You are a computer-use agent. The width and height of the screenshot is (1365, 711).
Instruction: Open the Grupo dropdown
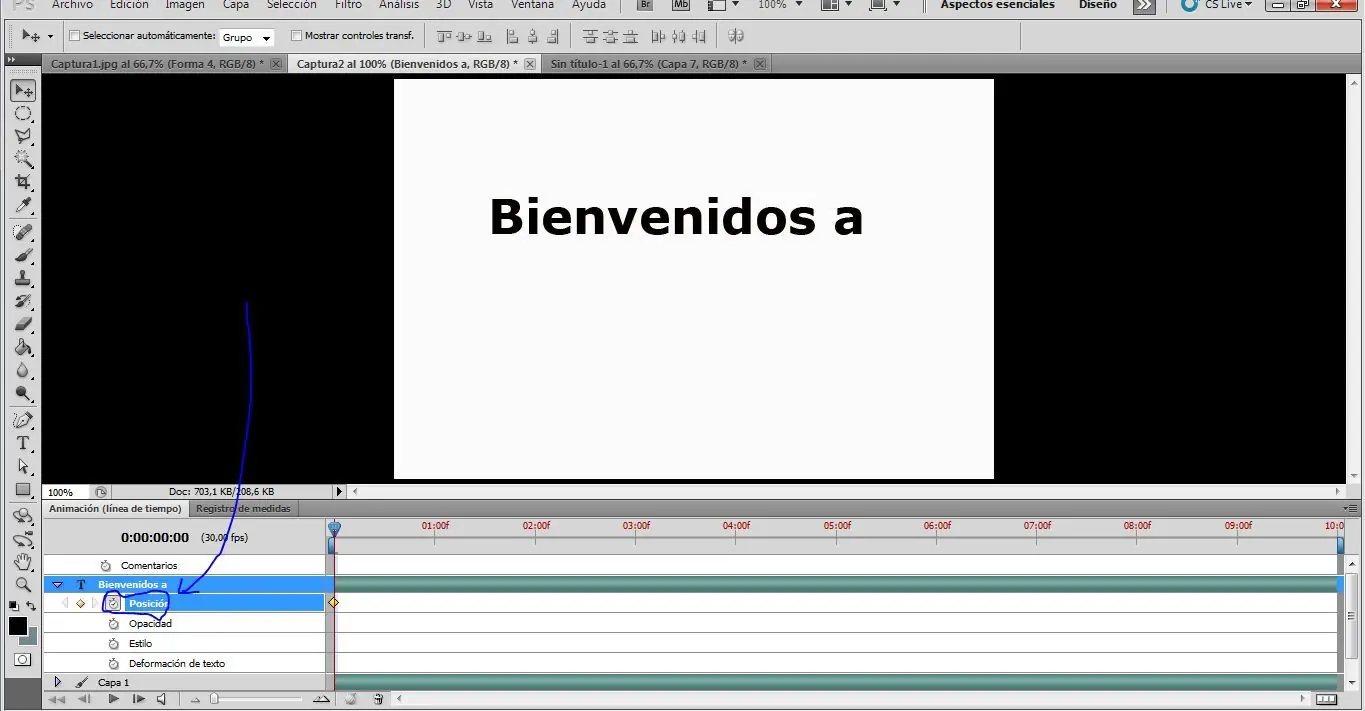point(246,38)
